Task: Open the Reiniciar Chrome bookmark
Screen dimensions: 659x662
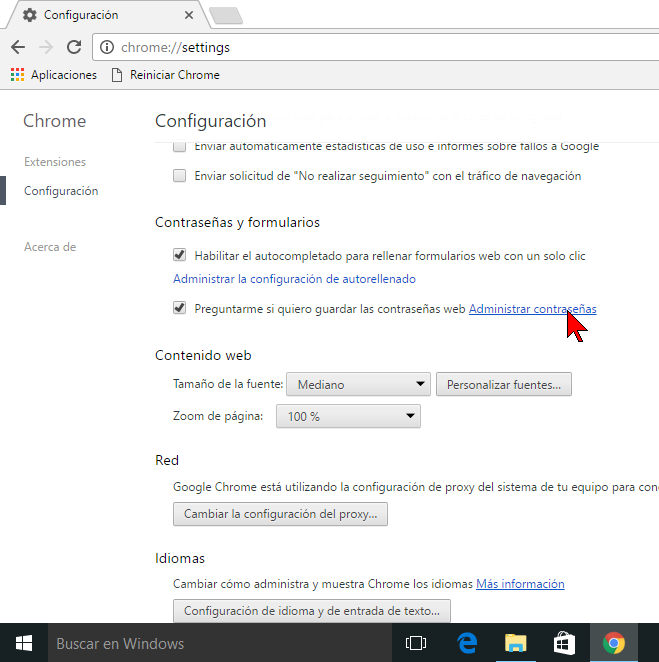Action: [165, 75]
